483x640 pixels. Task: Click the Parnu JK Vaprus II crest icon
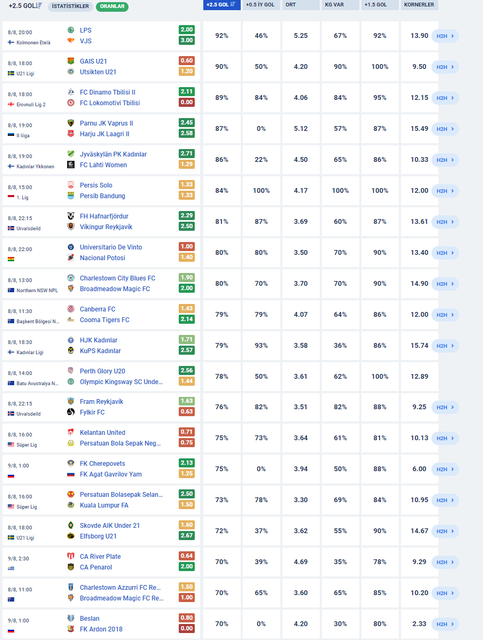71,123
